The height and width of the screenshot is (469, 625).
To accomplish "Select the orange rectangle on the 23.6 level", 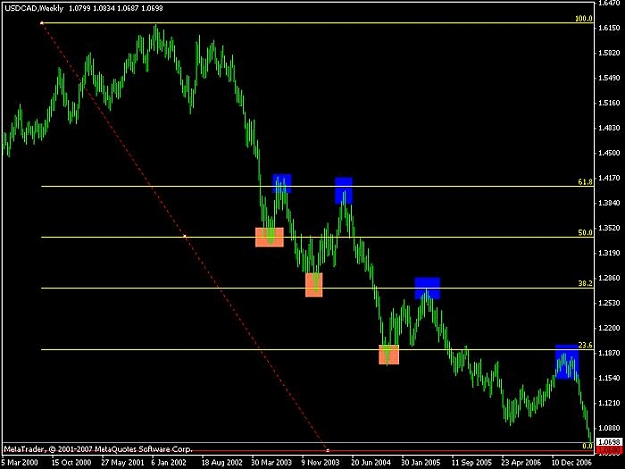I will (389, 355).
